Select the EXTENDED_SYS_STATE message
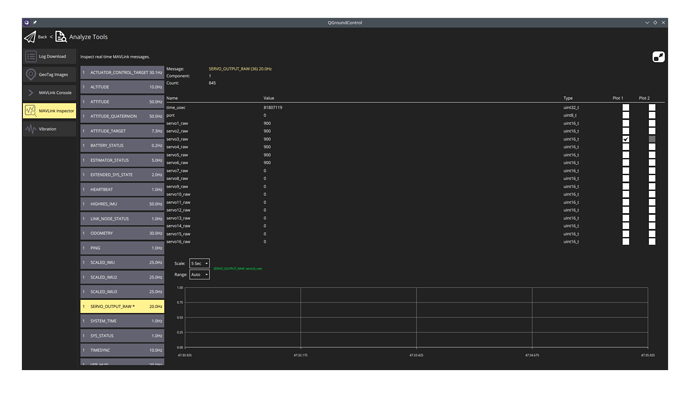 (122, 175)
